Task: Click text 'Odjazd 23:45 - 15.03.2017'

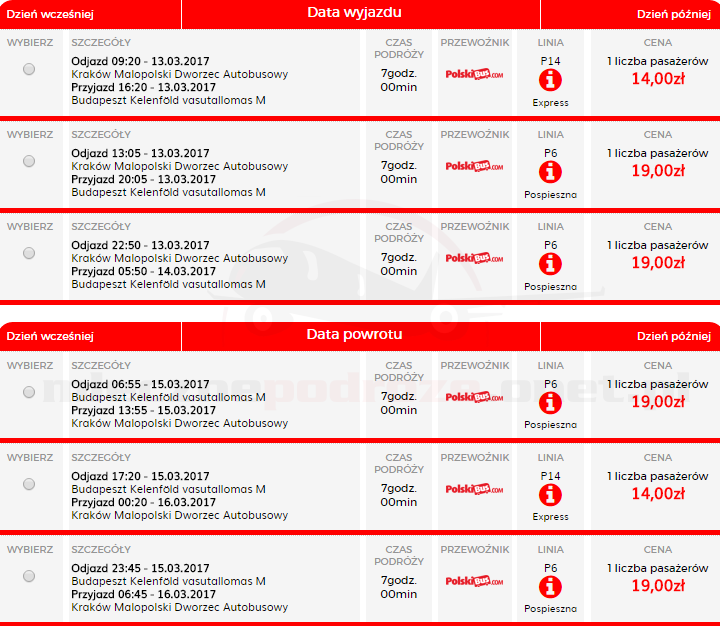Action: pos(140,568)
